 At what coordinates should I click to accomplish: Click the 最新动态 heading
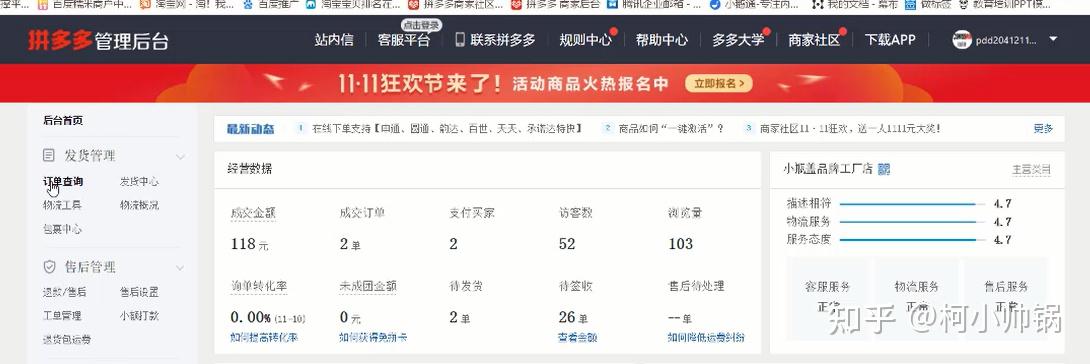(251, 129)
